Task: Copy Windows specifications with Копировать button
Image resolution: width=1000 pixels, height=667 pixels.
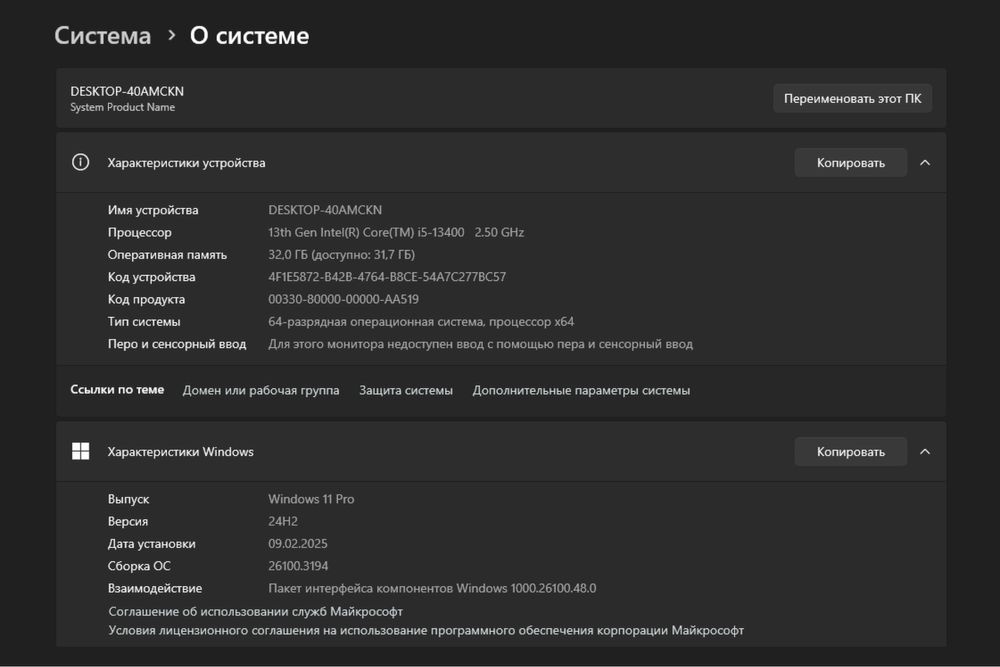Action: tap(850, 451)
